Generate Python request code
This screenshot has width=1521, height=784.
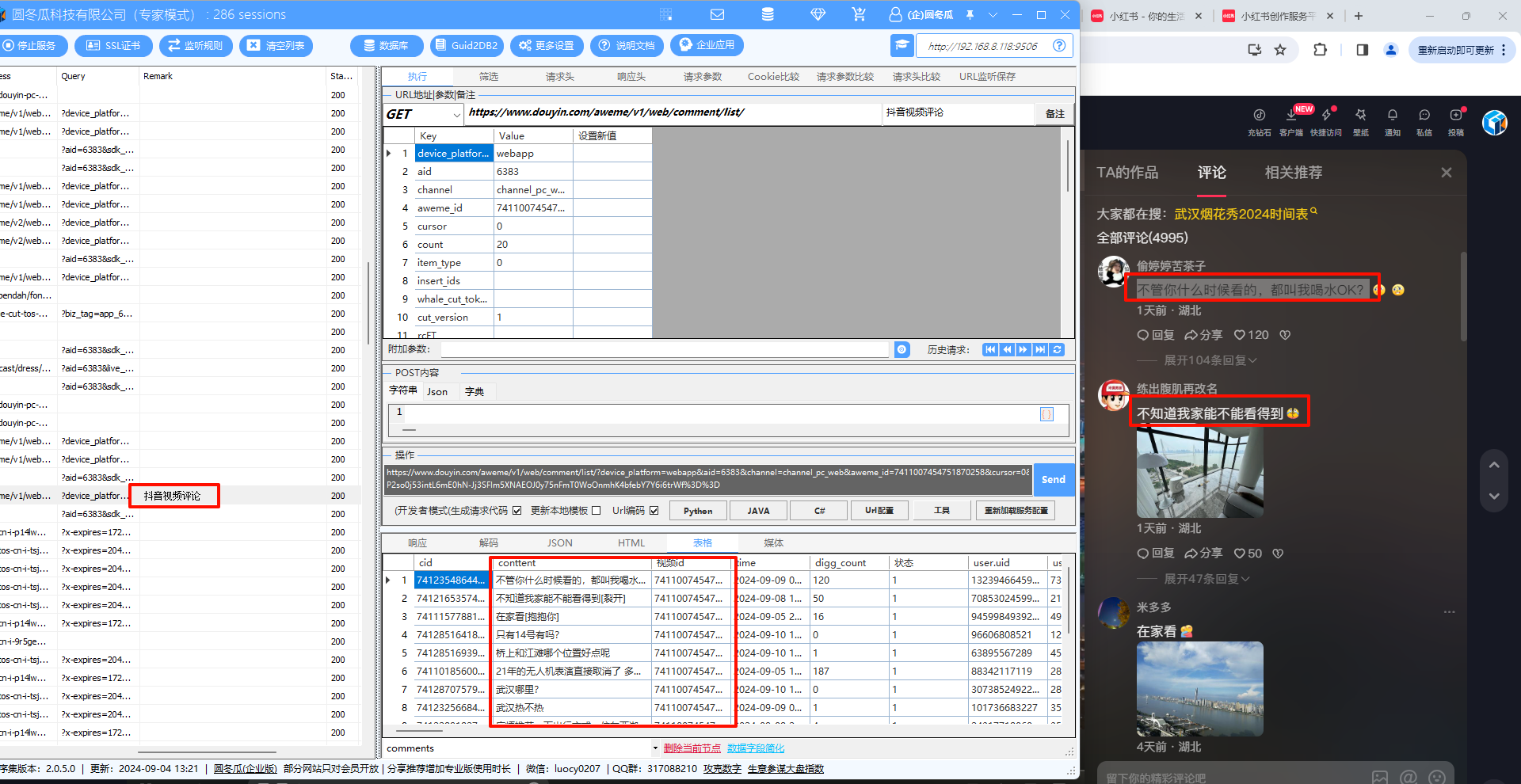[x=698, y=511]
